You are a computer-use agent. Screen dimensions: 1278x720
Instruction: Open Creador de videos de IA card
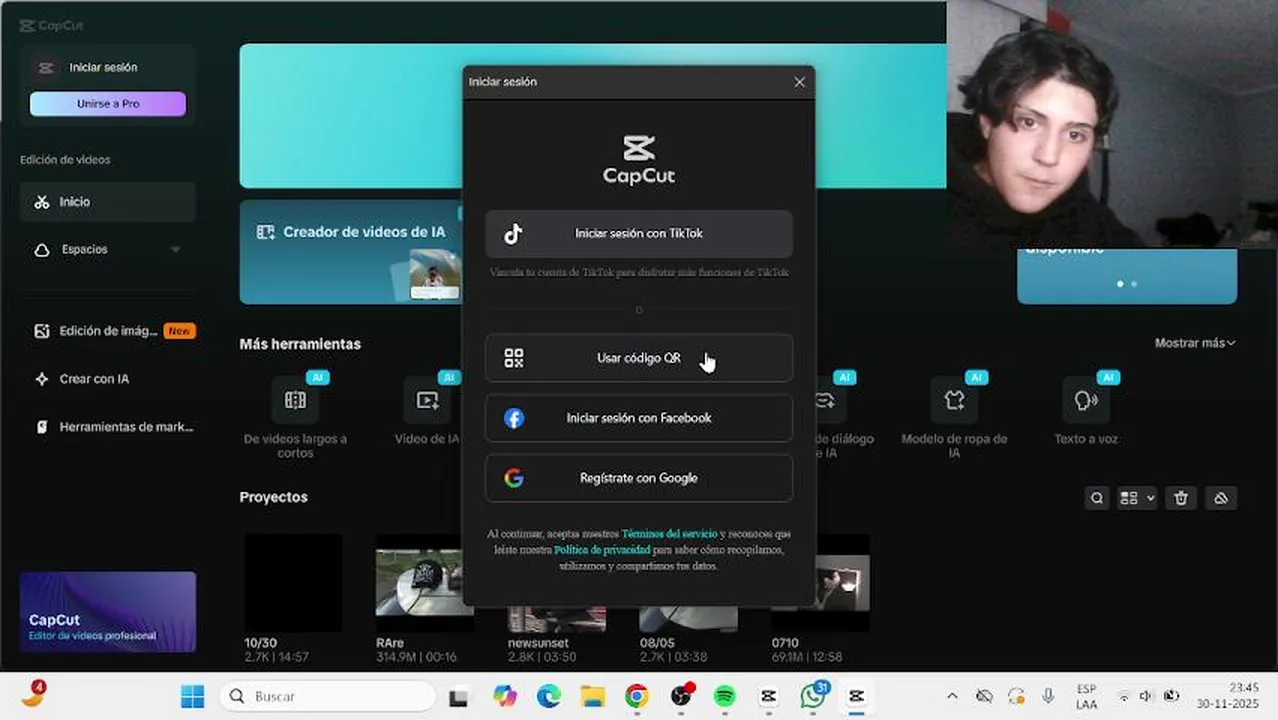click(x=350, y=252)
